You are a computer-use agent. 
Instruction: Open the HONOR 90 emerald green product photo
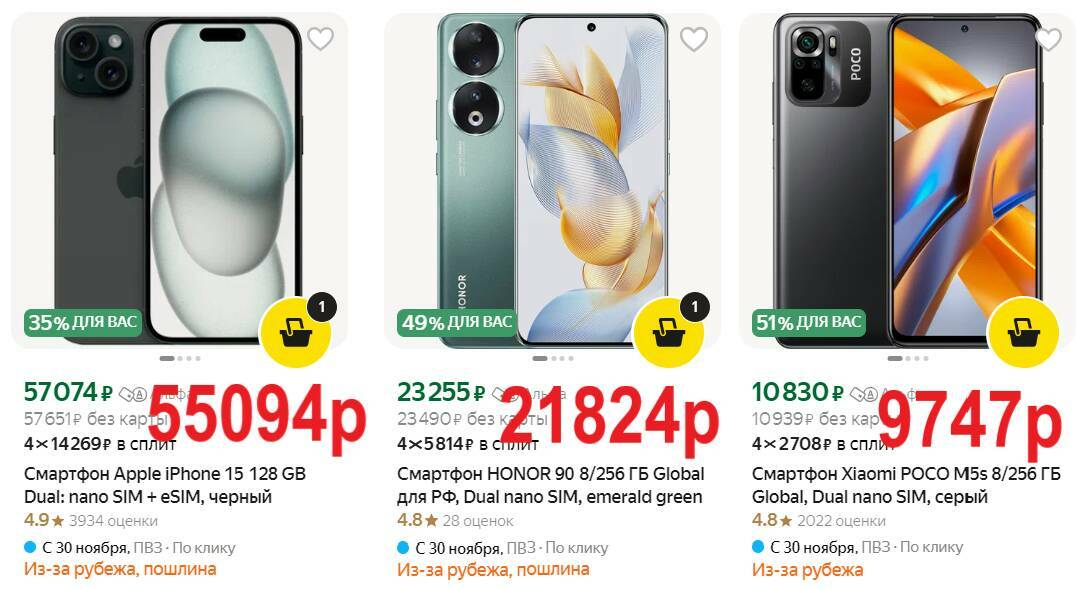click(x=553, y=180)
